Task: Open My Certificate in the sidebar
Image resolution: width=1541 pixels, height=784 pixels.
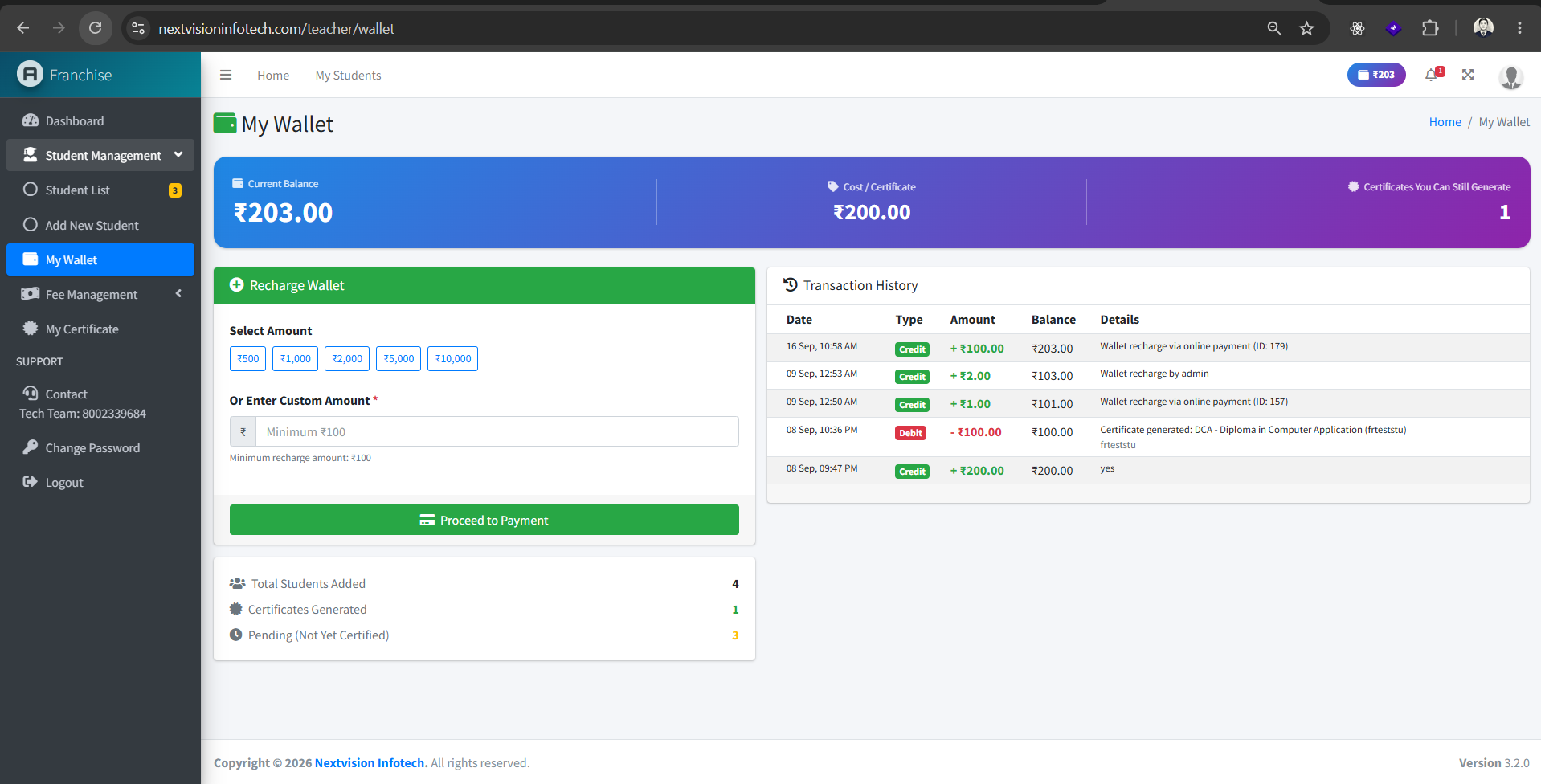Action: pyautogui.click(x=100, y=329)
